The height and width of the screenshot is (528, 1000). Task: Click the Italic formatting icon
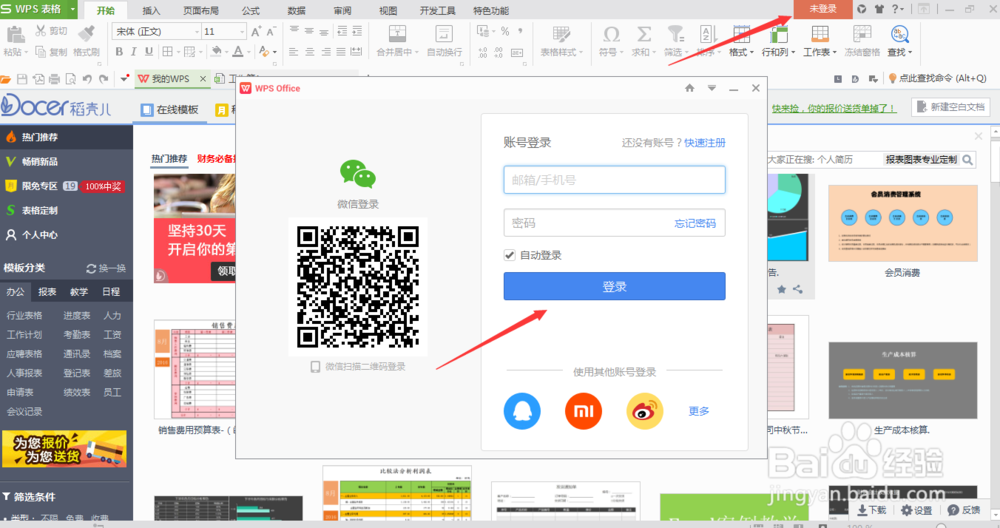pos(134,52)
